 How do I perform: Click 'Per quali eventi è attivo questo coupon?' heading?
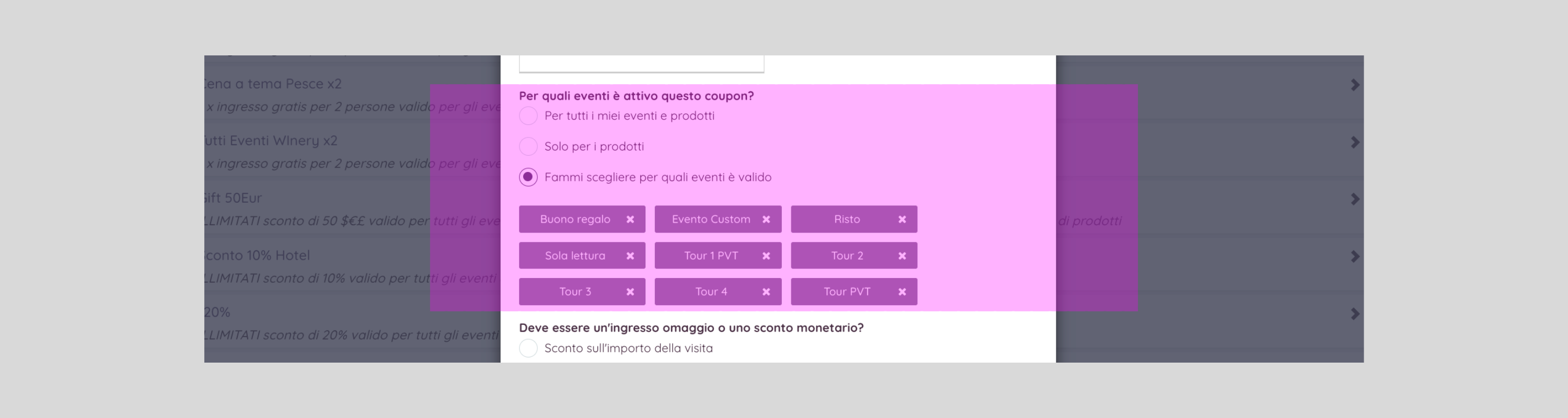[636, 96]
